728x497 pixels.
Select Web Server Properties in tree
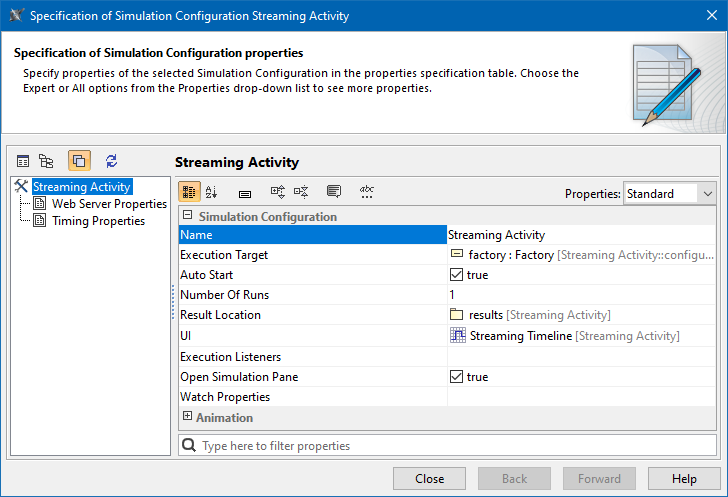[x=108, y=204]
